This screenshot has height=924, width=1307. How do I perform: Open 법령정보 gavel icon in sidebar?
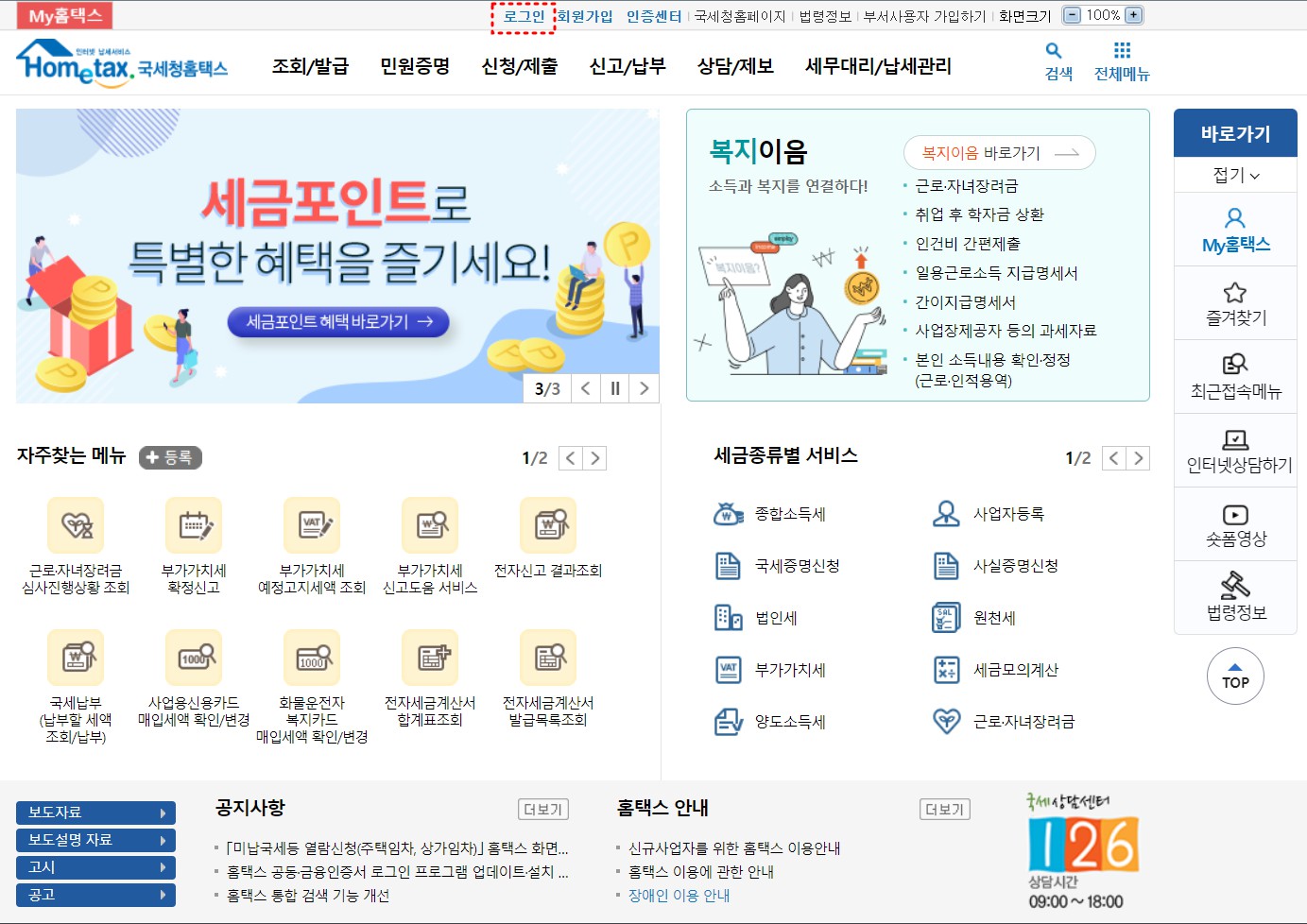coord(1234,597)
